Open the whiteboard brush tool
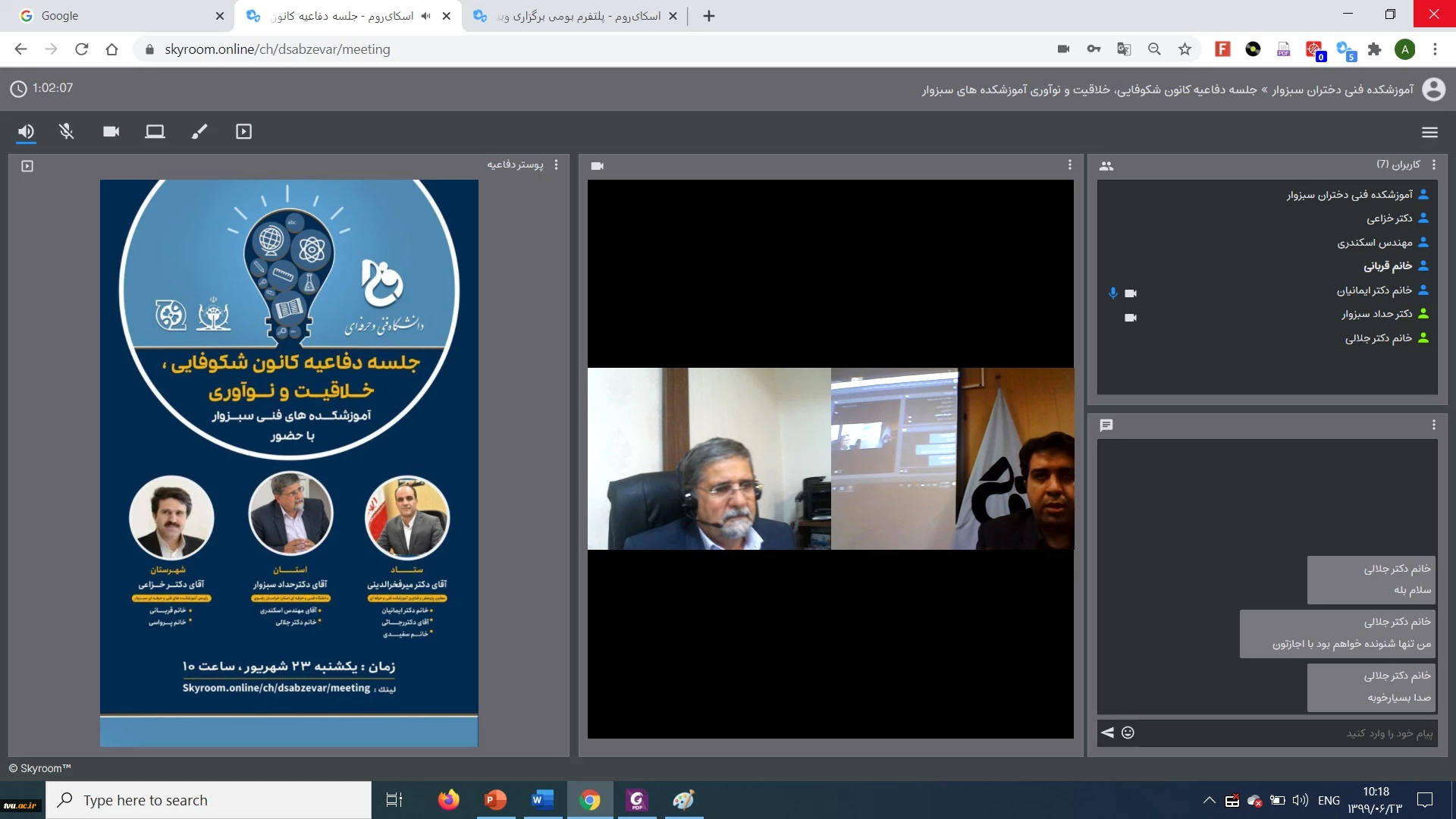The height and width of the screenshot is (819, 1456). (x=199, y=132)
